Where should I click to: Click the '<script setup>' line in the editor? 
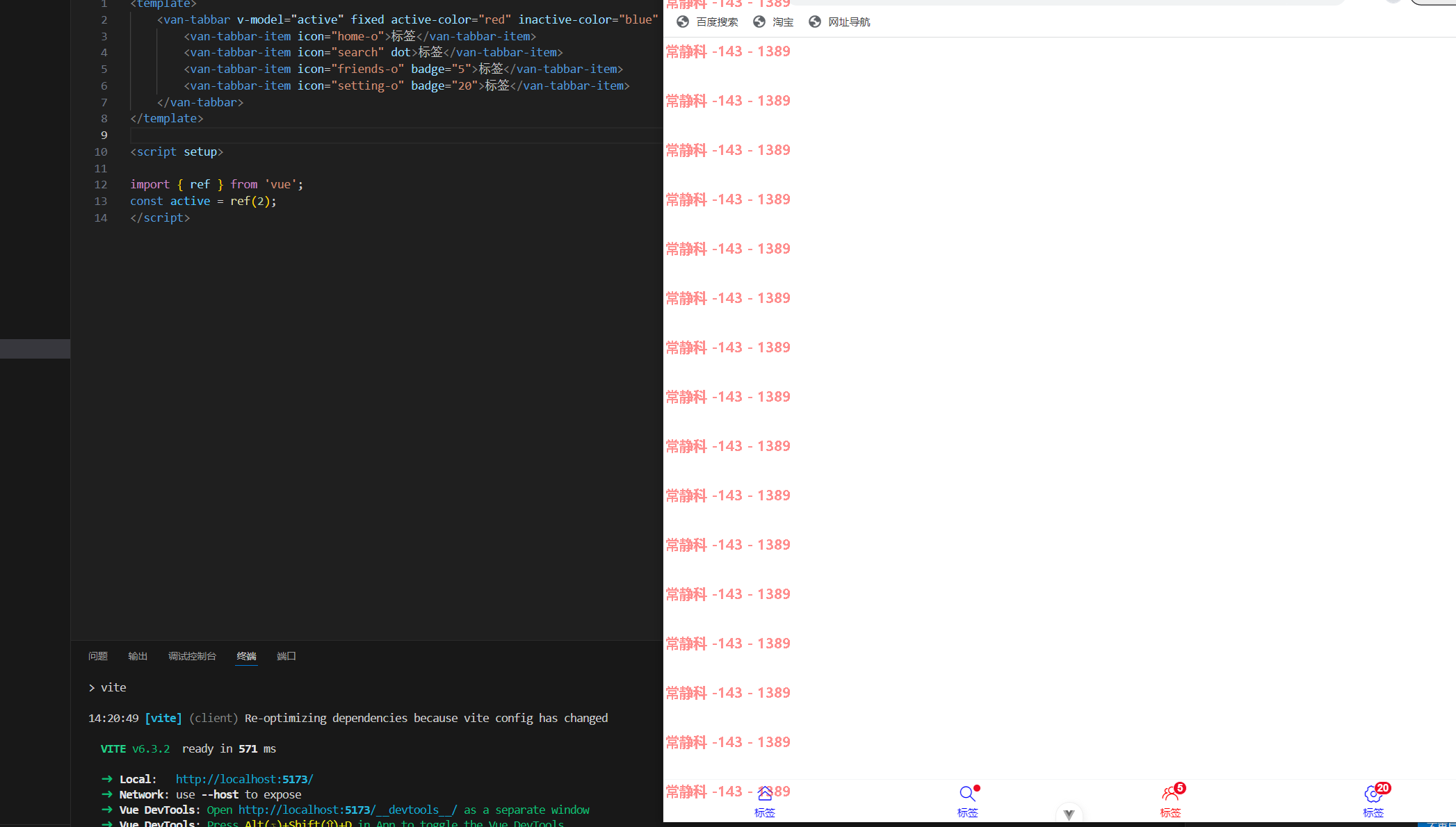pyautogui.click(x=177, y=152)
